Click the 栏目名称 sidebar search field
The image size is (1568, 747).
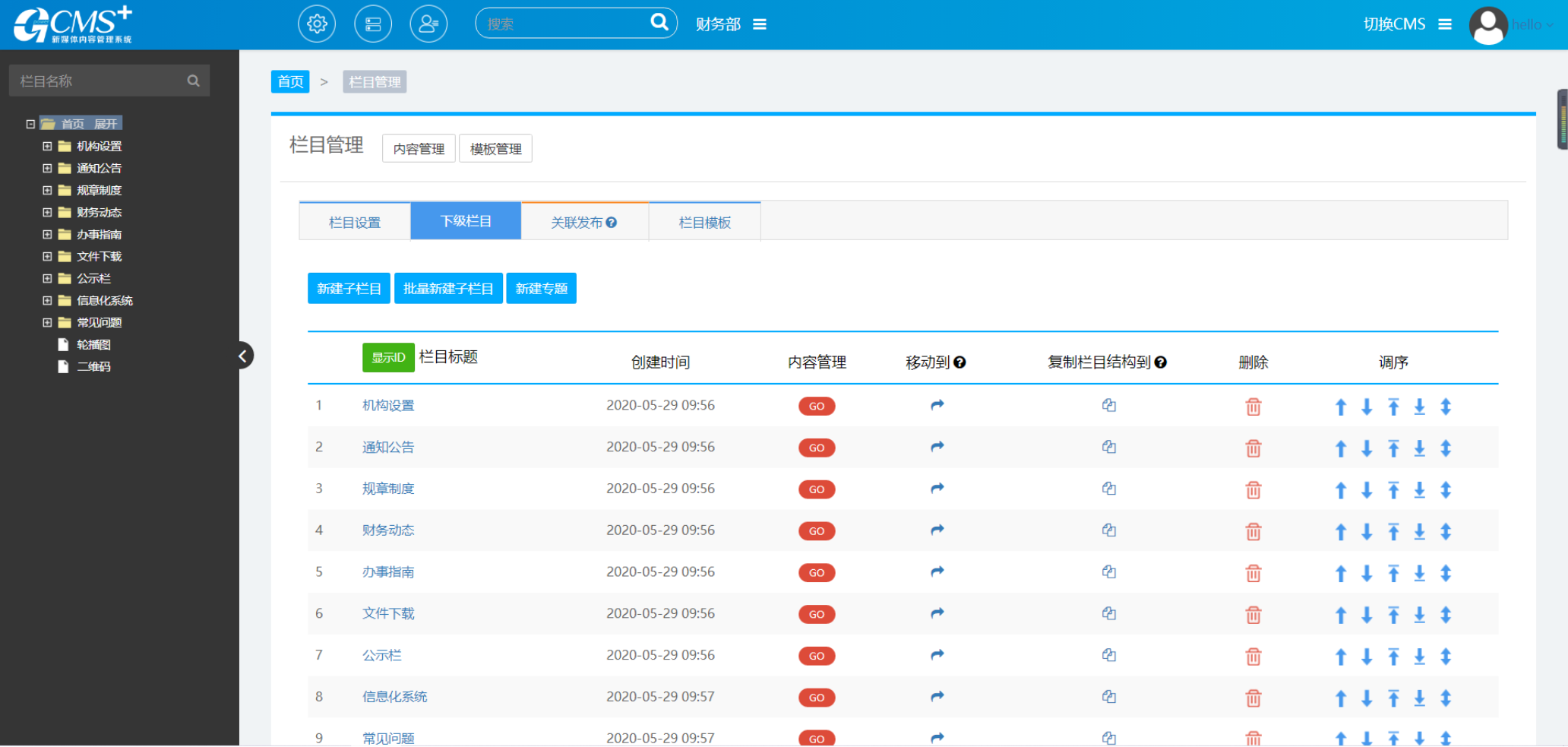coord(99,81)
